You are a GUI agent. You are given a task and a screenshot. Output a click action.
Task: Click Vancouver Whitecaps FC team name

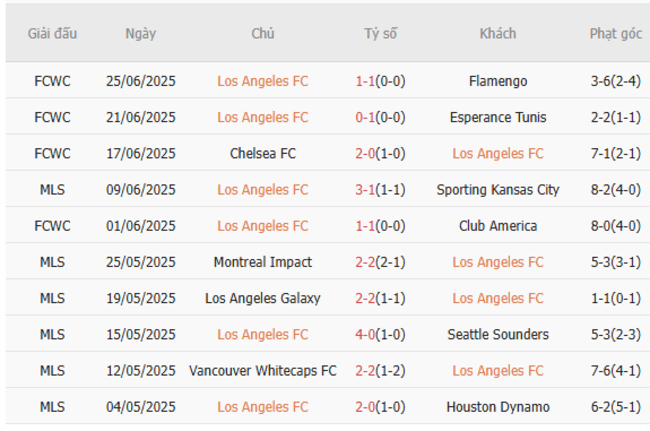[263, 371]
